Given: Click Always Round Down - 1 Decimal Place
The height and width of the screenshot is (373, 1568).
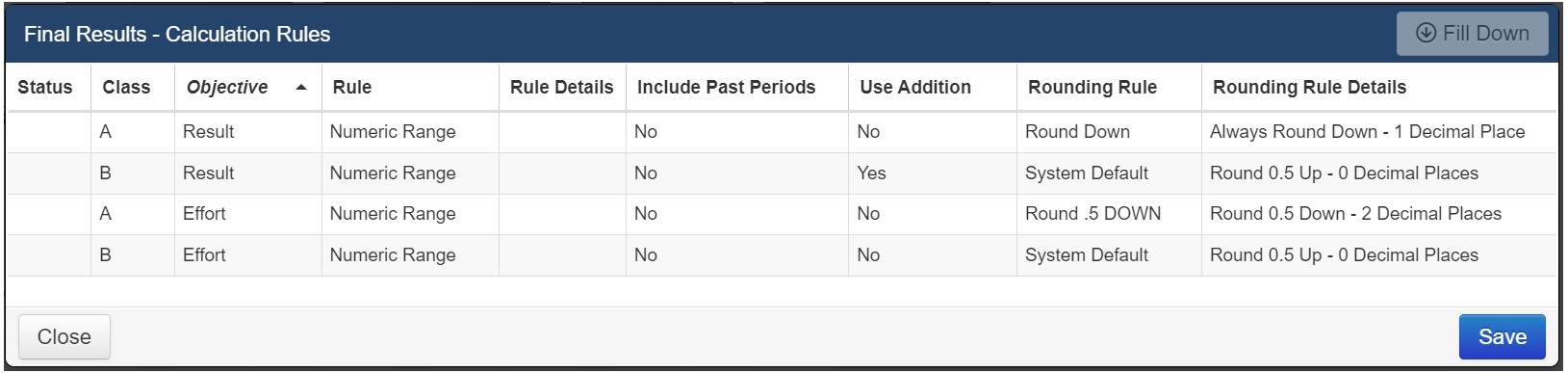Looking at the screenshot, I should pos(1367,132).
